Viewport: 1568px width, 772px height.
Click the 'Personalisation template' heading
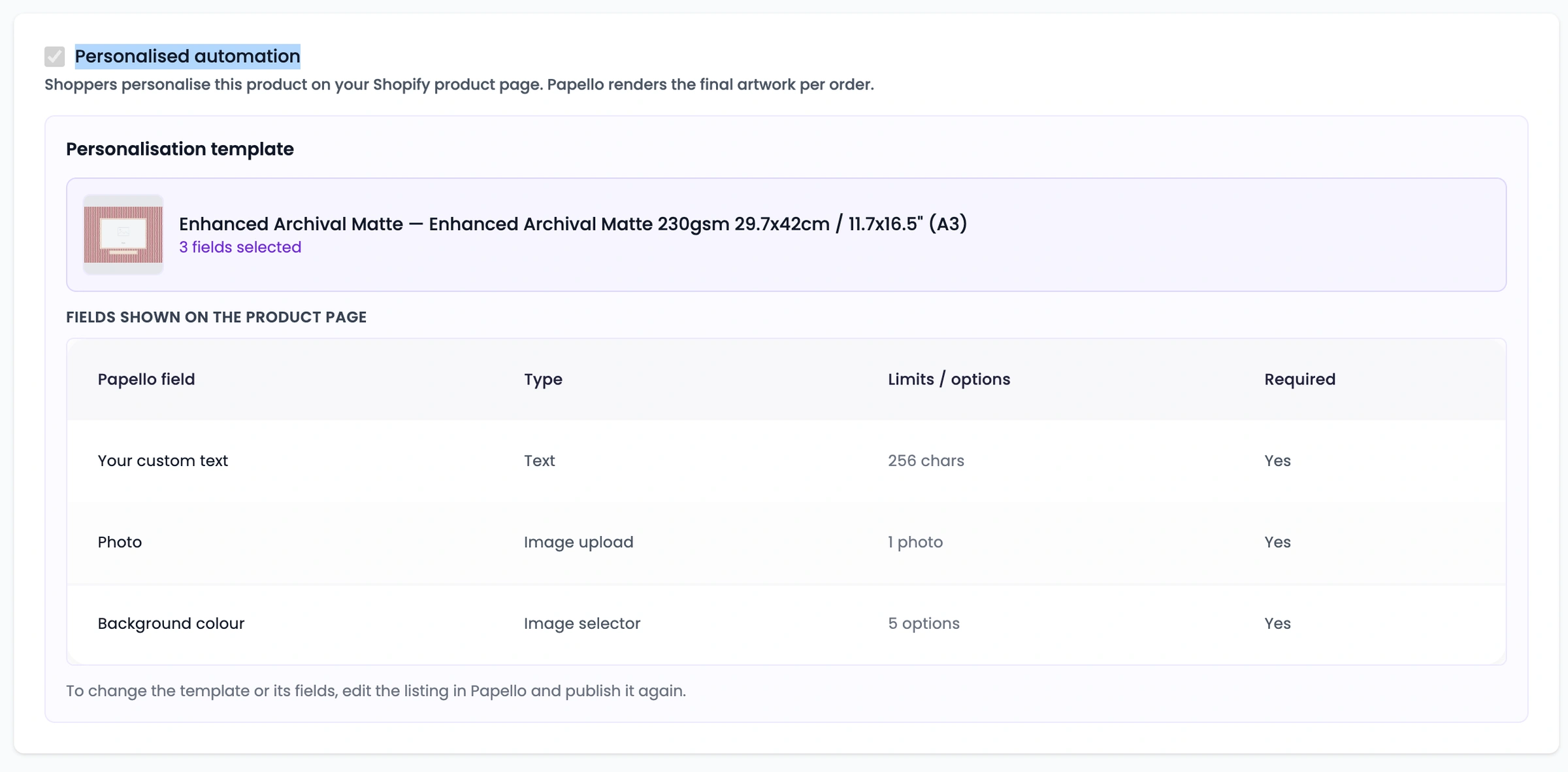(180, 149)
